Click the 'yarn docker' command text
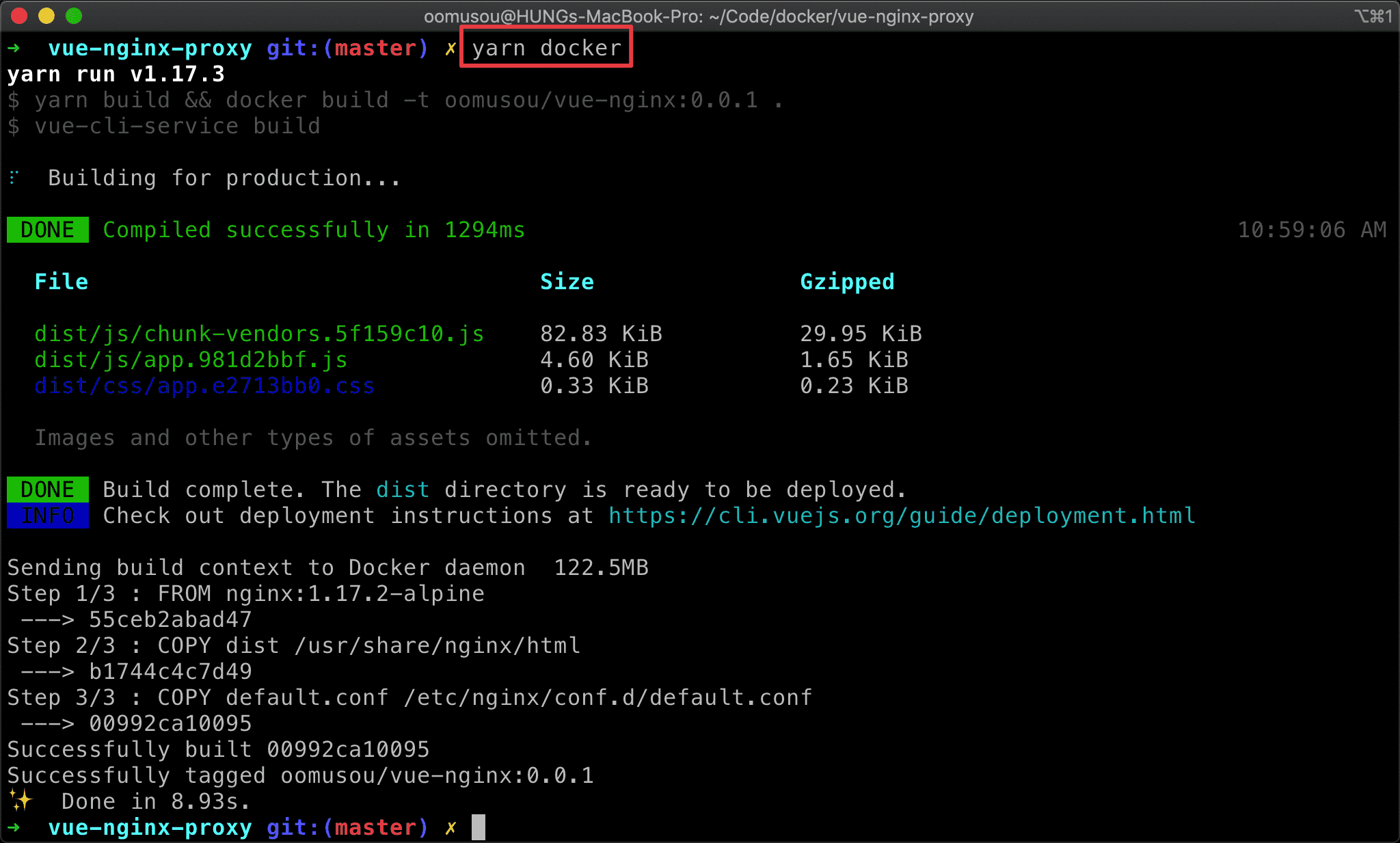Screen dimensions: 1400x843 coord(546,48)
